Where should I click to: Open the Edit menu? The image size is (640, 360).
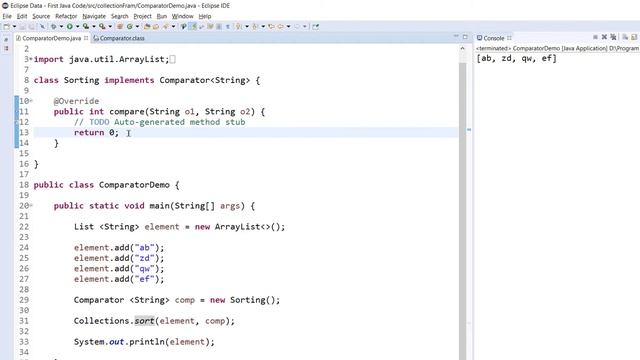pos(22,16)
